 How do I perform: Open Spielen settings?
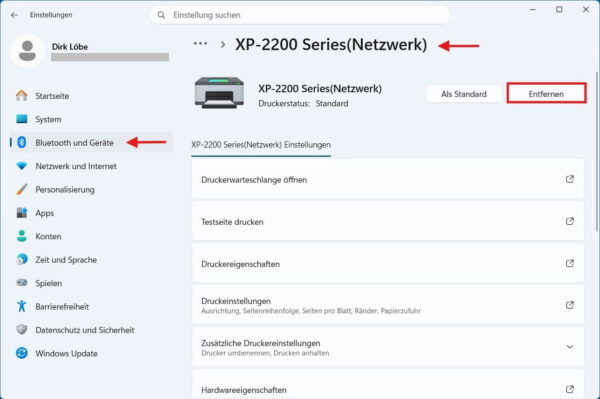(91, 283)
